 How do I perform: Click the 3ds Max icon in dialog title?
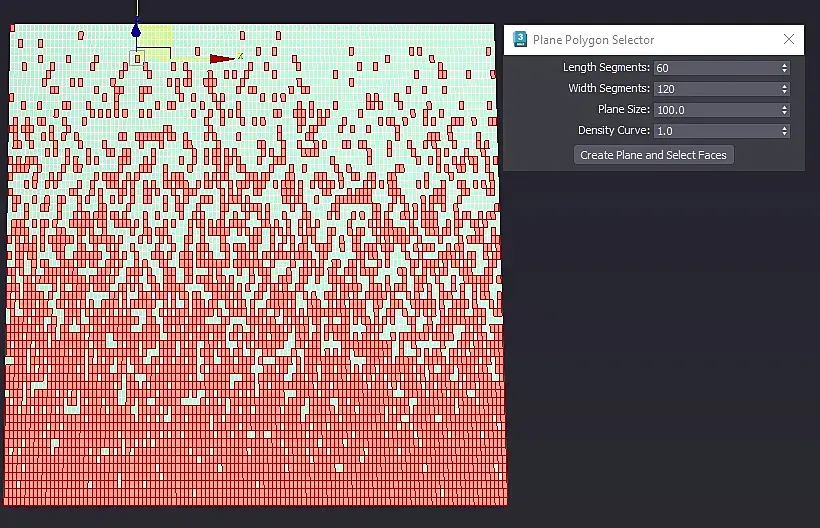[x=520, y=39]
